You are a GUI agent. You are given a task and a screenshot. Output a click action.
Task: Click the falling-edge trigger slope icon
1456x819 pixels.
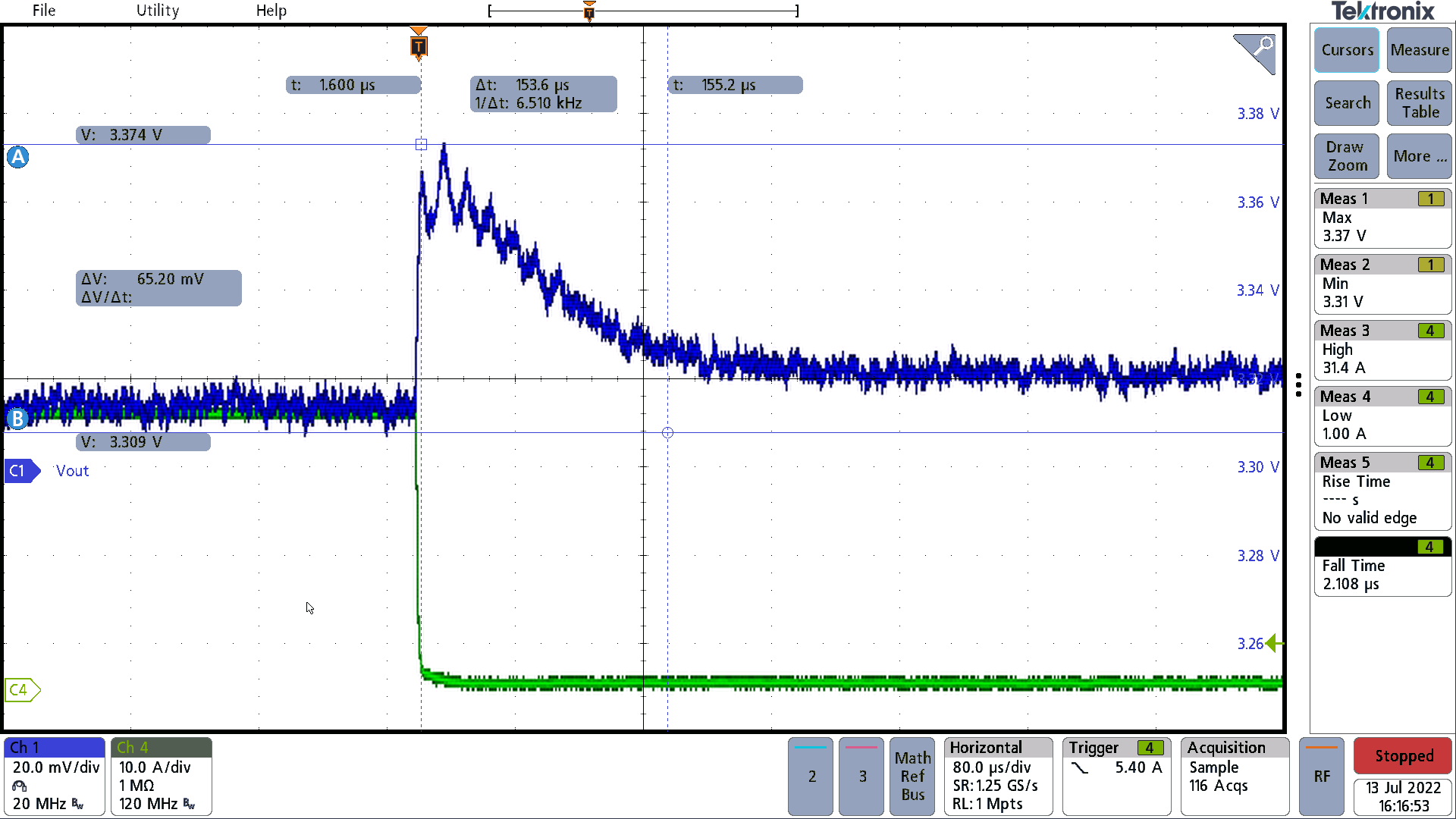(1080, 768)
